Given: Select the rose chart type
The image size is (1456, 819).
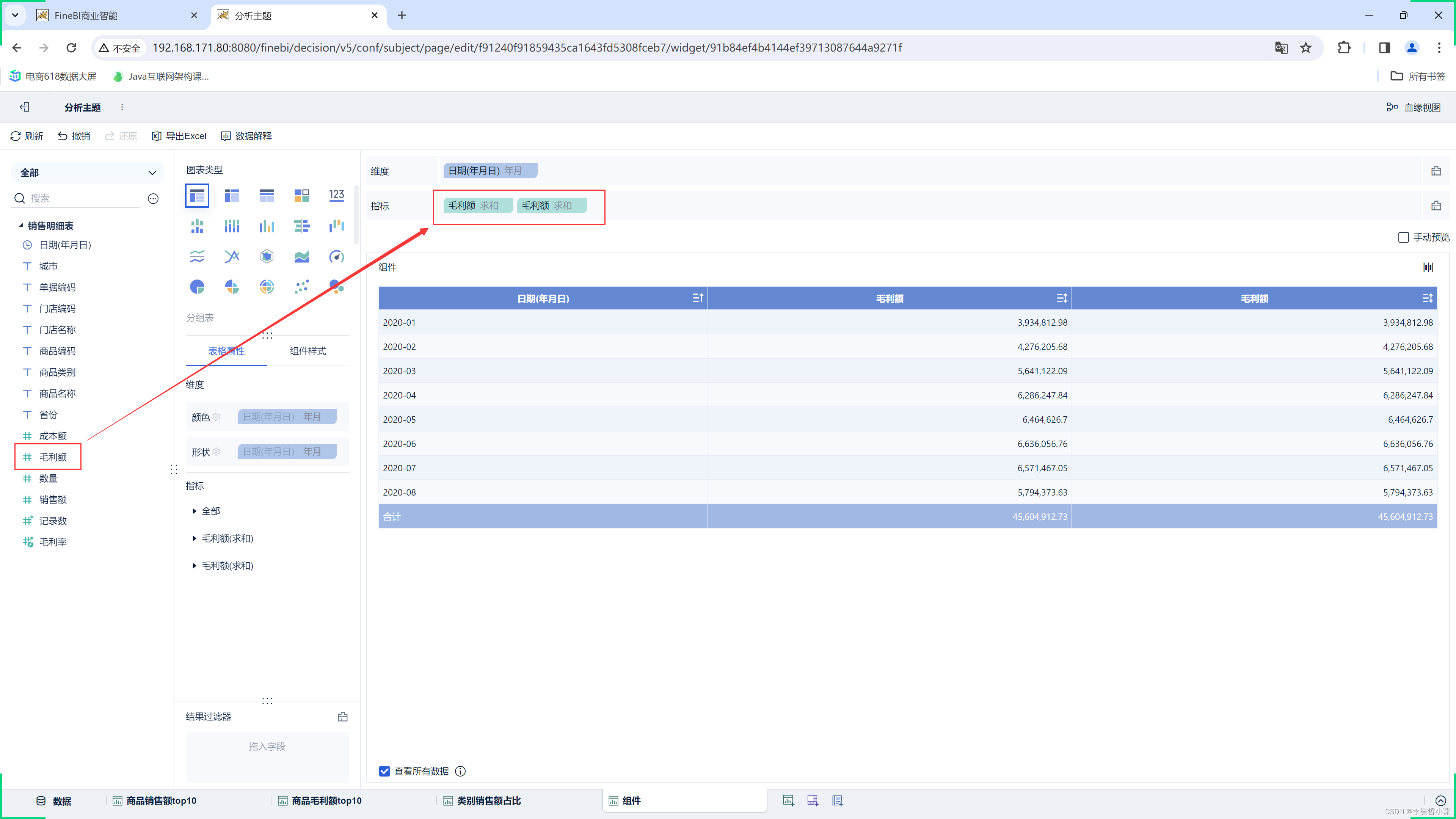Looking at the screenshot, I should coord(232,287).
